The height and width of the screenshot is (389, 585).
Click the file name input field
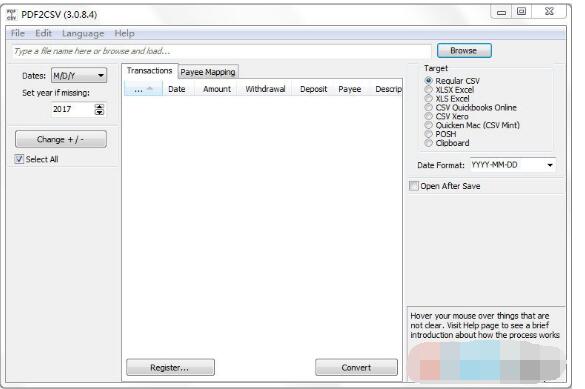pos(221,51)
